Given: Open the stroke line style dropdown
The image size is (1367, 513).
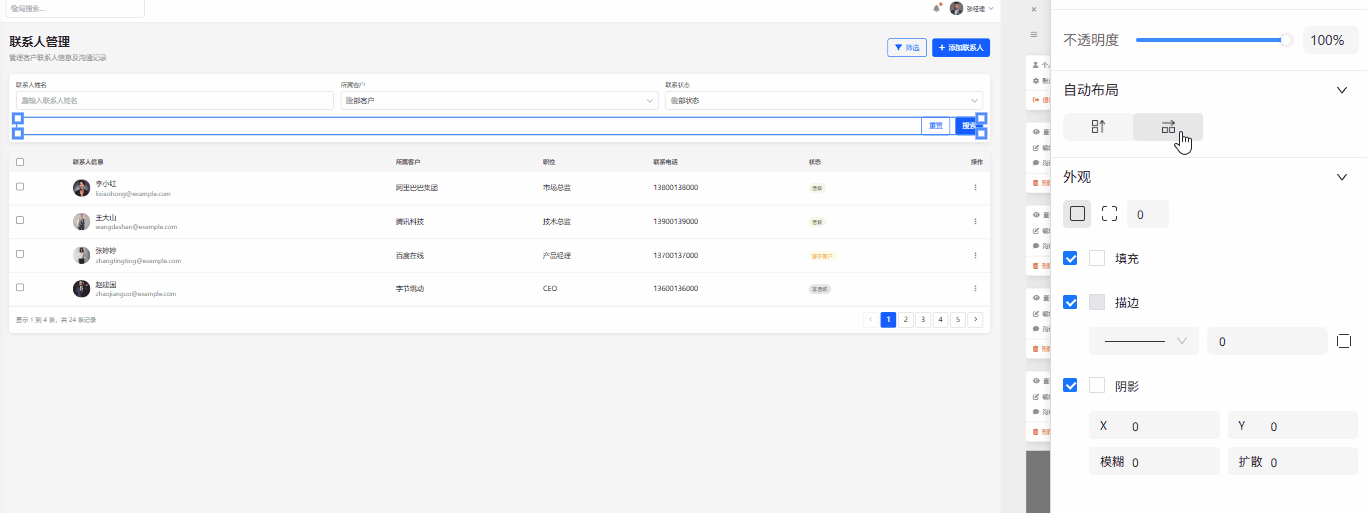Looking at the screenshot, I should click(x=1143, y=341).
